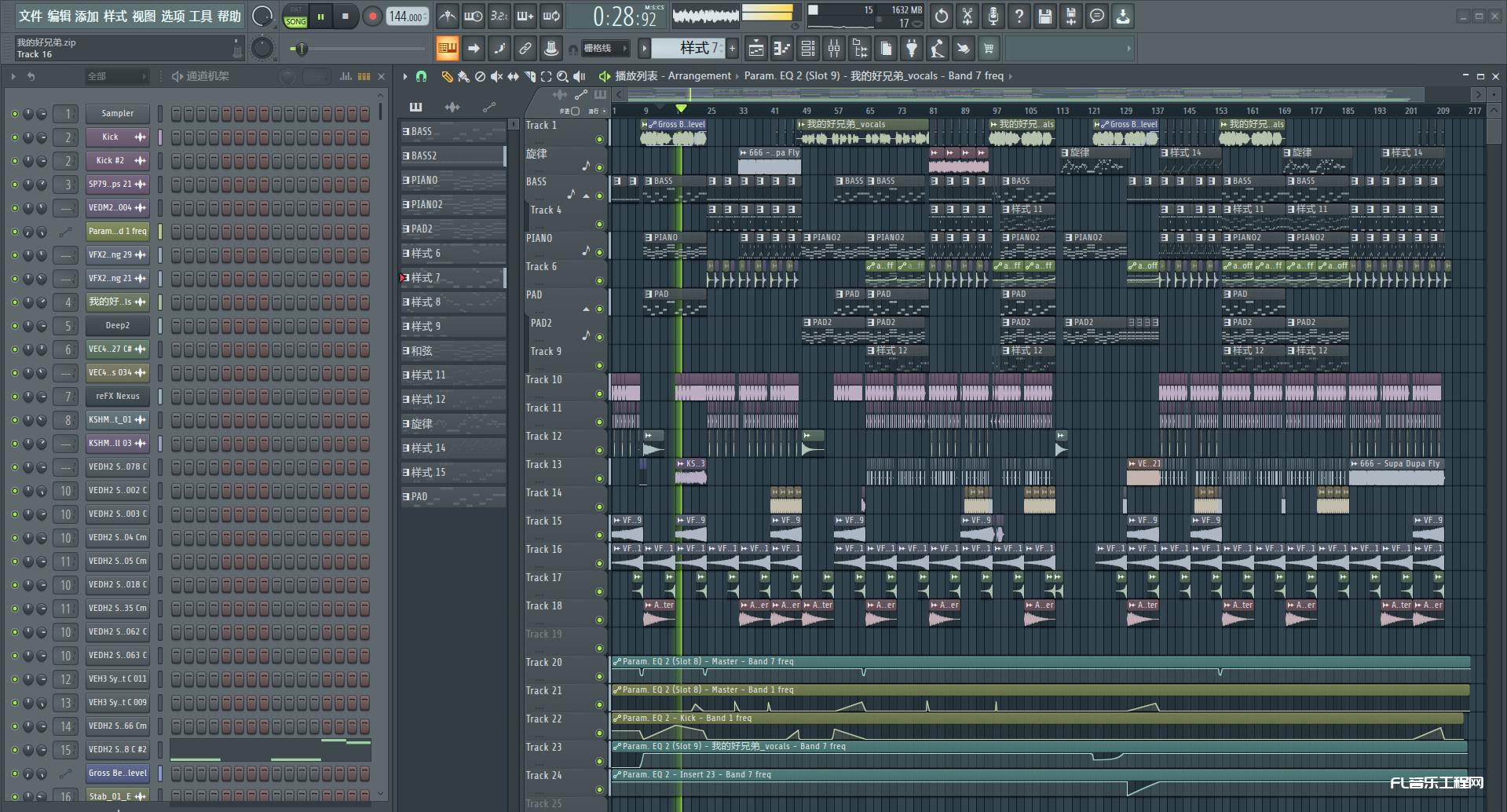1507x812 pixels.
Task: Switch the PAT/SONG mode toggle
Action: tap(295, 16)
